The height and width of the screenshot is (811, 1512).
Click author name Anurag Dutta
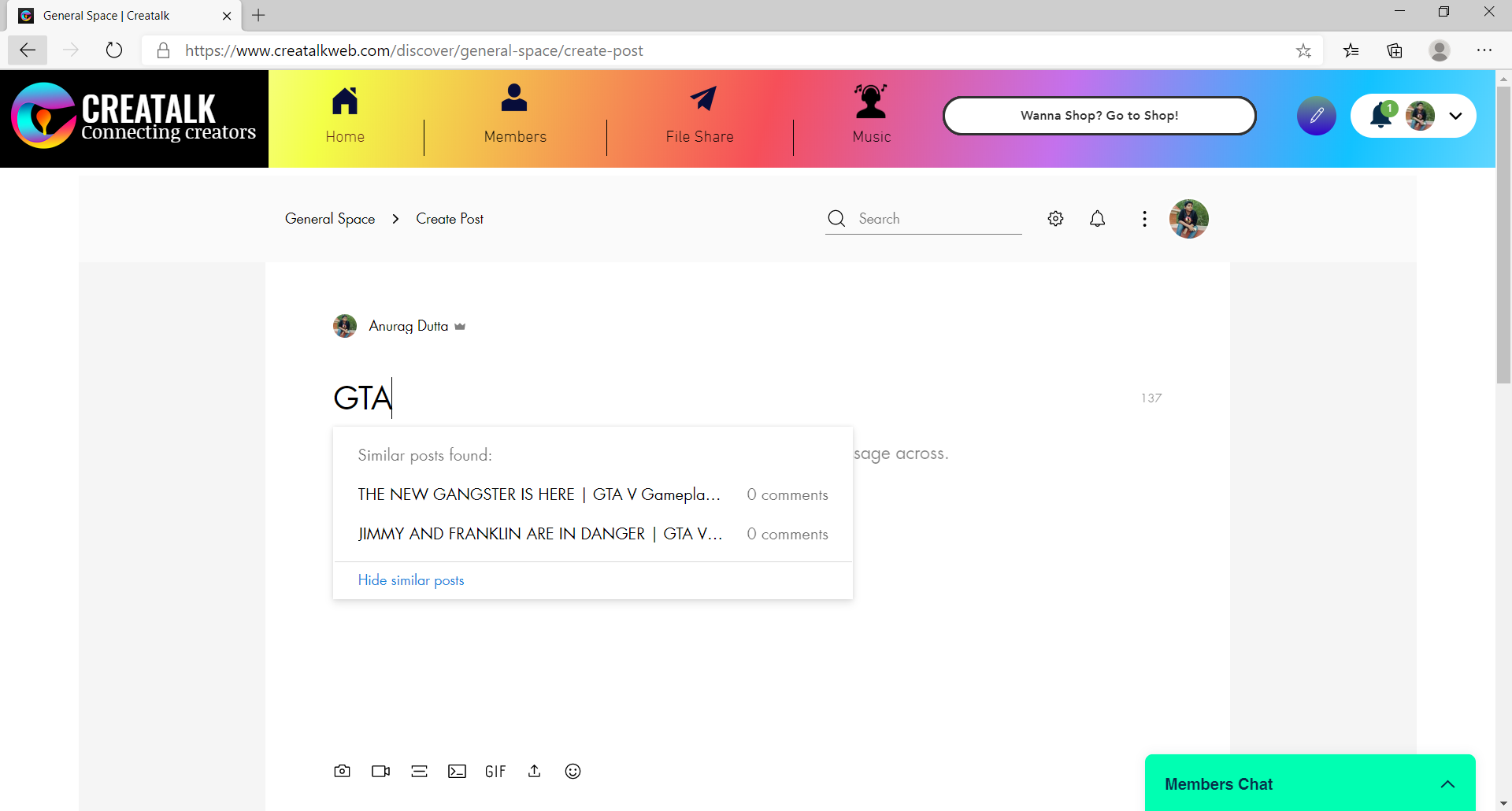point(408,326)
